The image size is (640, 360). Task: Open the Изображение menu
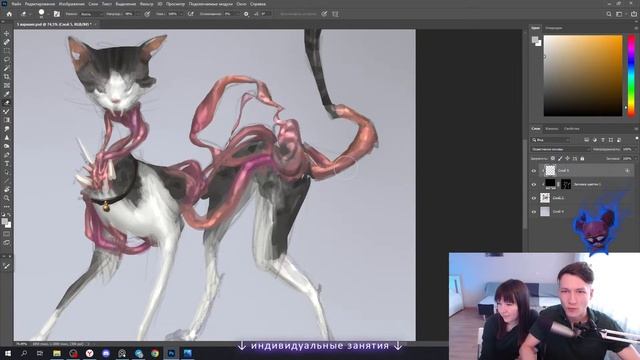click(71, 4)
